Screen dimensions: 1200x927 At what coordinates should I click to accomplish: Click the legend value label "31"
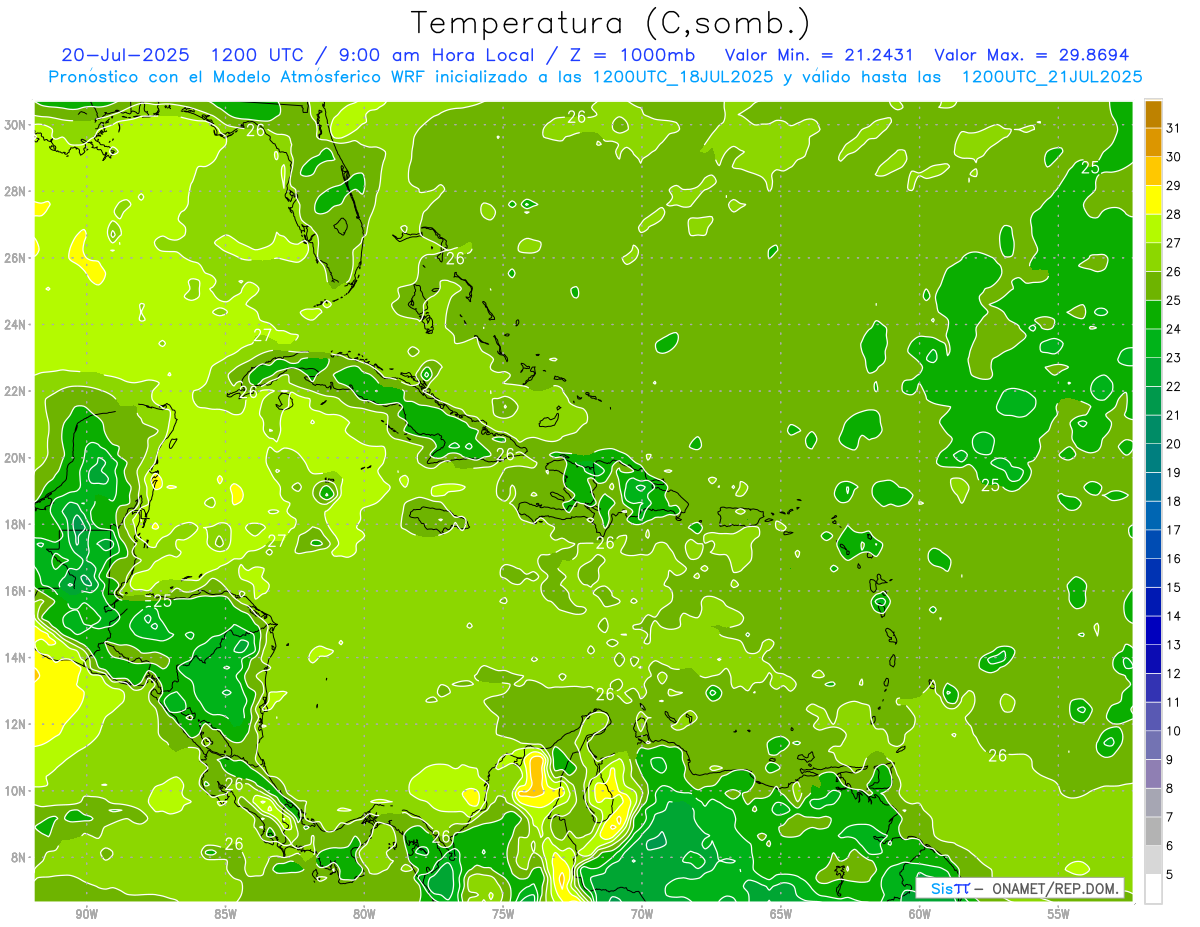click(1174, 127)
